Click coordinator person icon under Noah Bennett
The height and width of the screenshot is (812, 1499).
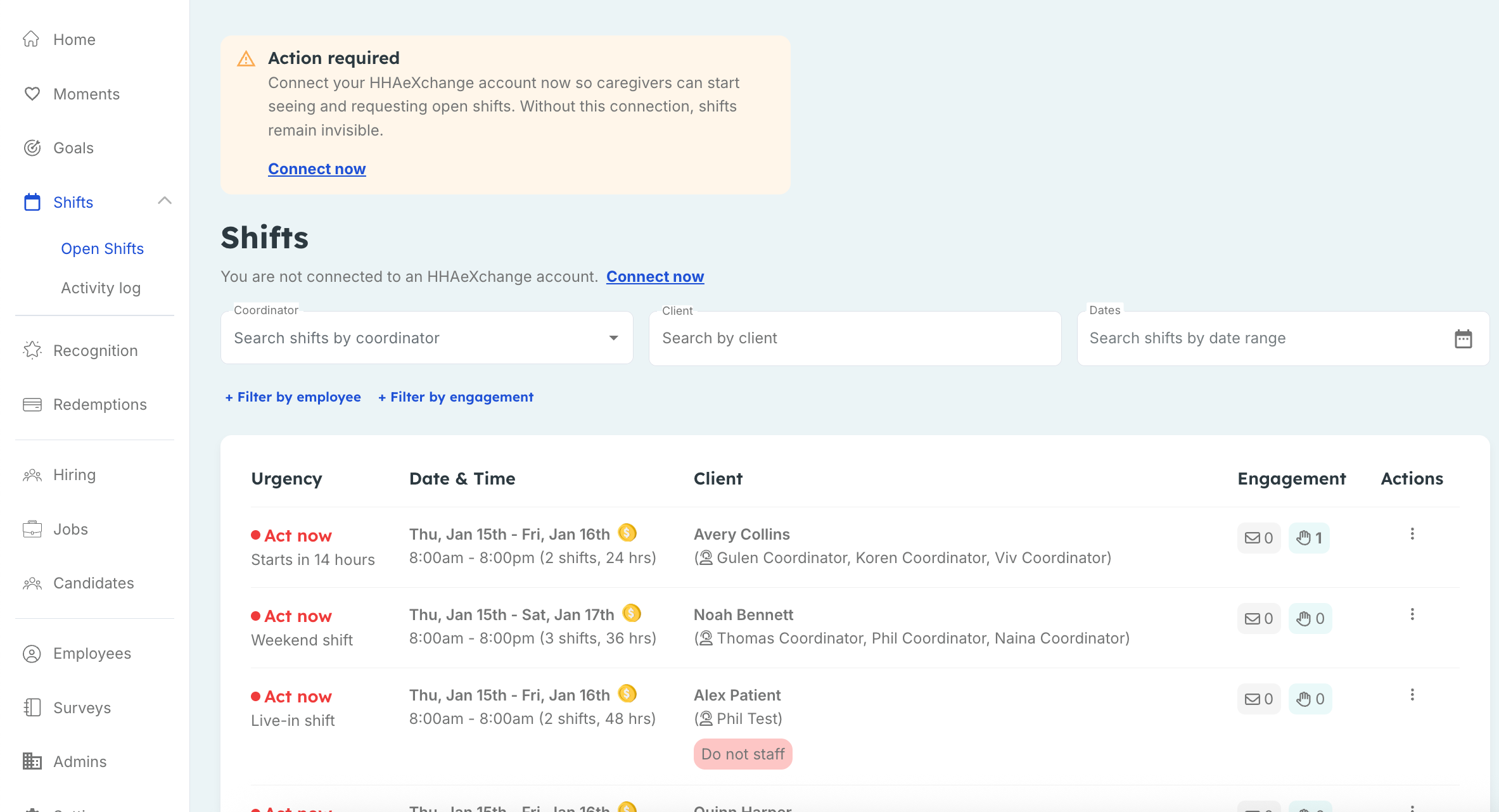click(x=706, y=638)
